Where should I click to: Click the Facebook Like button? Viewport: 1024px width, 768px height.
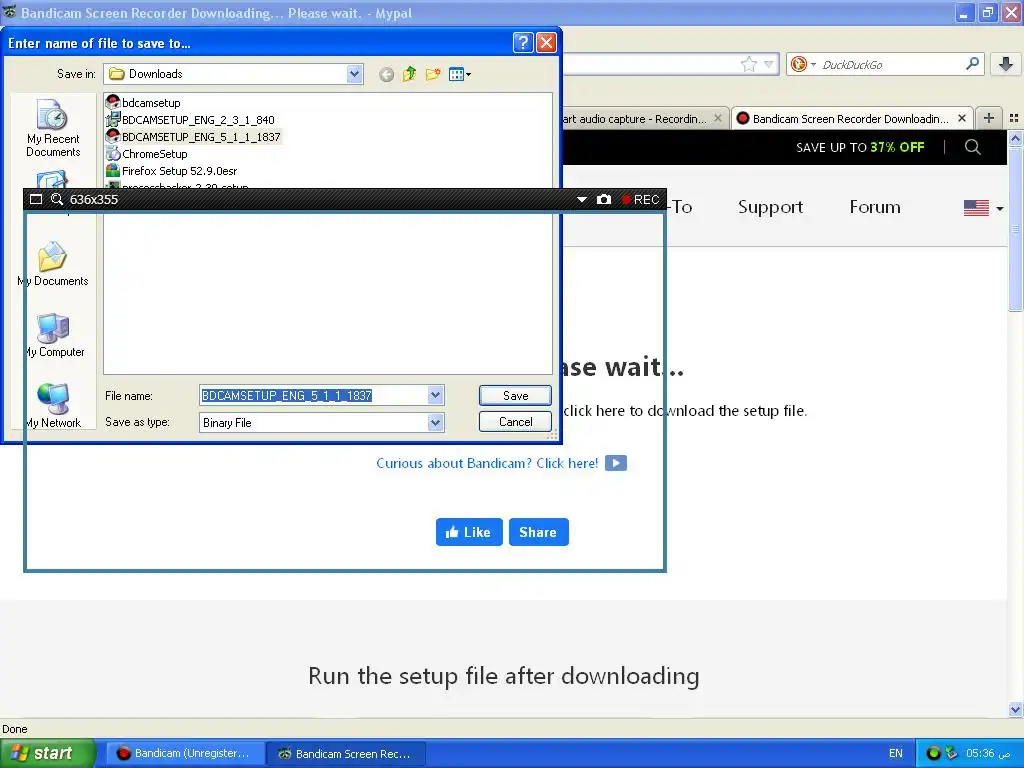click(469, 532)
